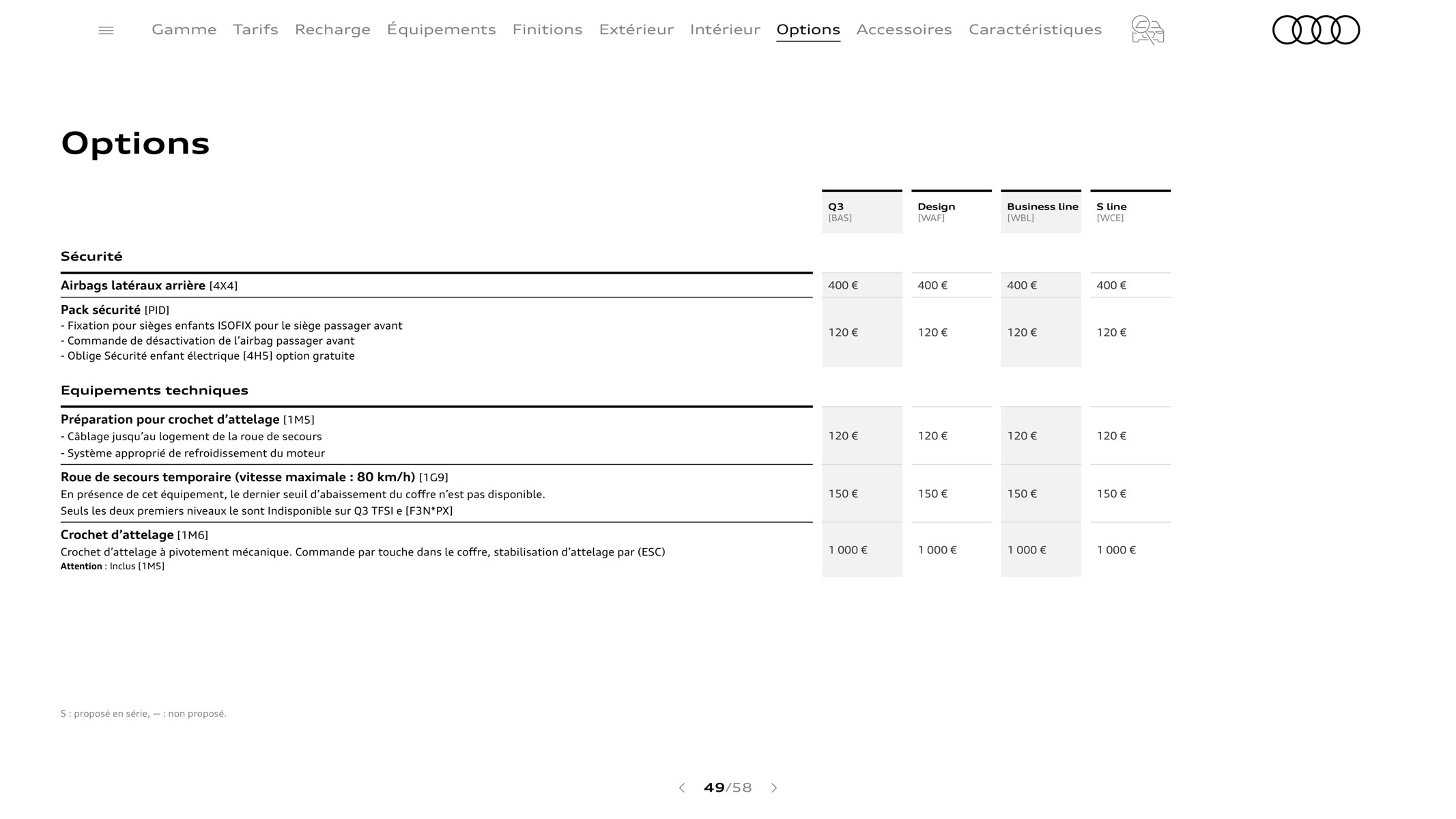Click the Attention : Inclus [1M5] note

click(x=113, y=566)
